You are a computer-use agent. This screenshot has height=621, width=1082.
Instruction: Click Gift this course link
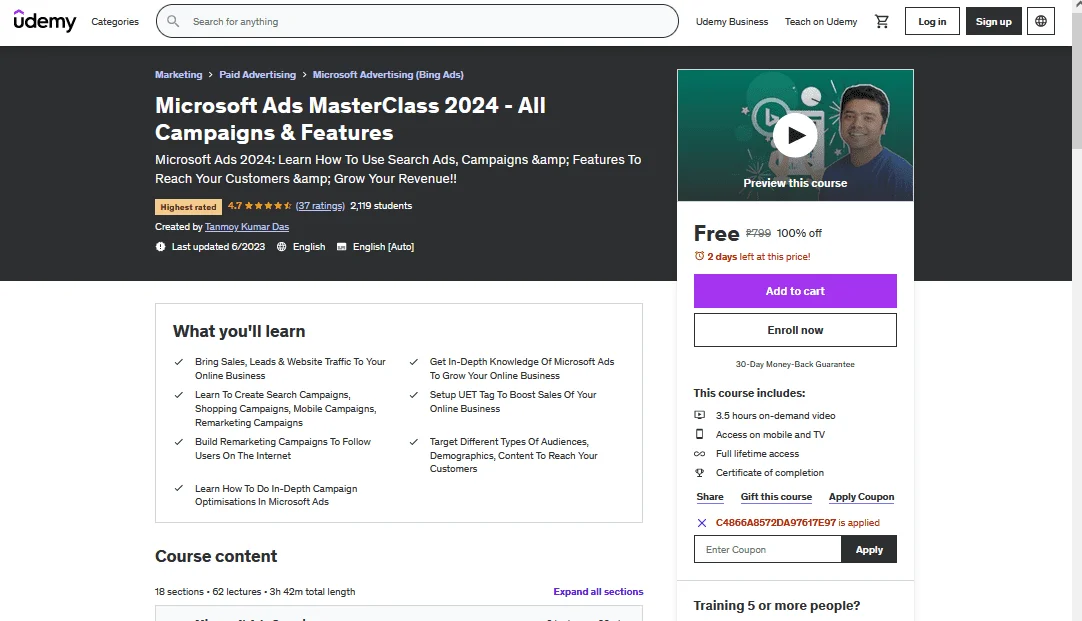coord(776,497)
